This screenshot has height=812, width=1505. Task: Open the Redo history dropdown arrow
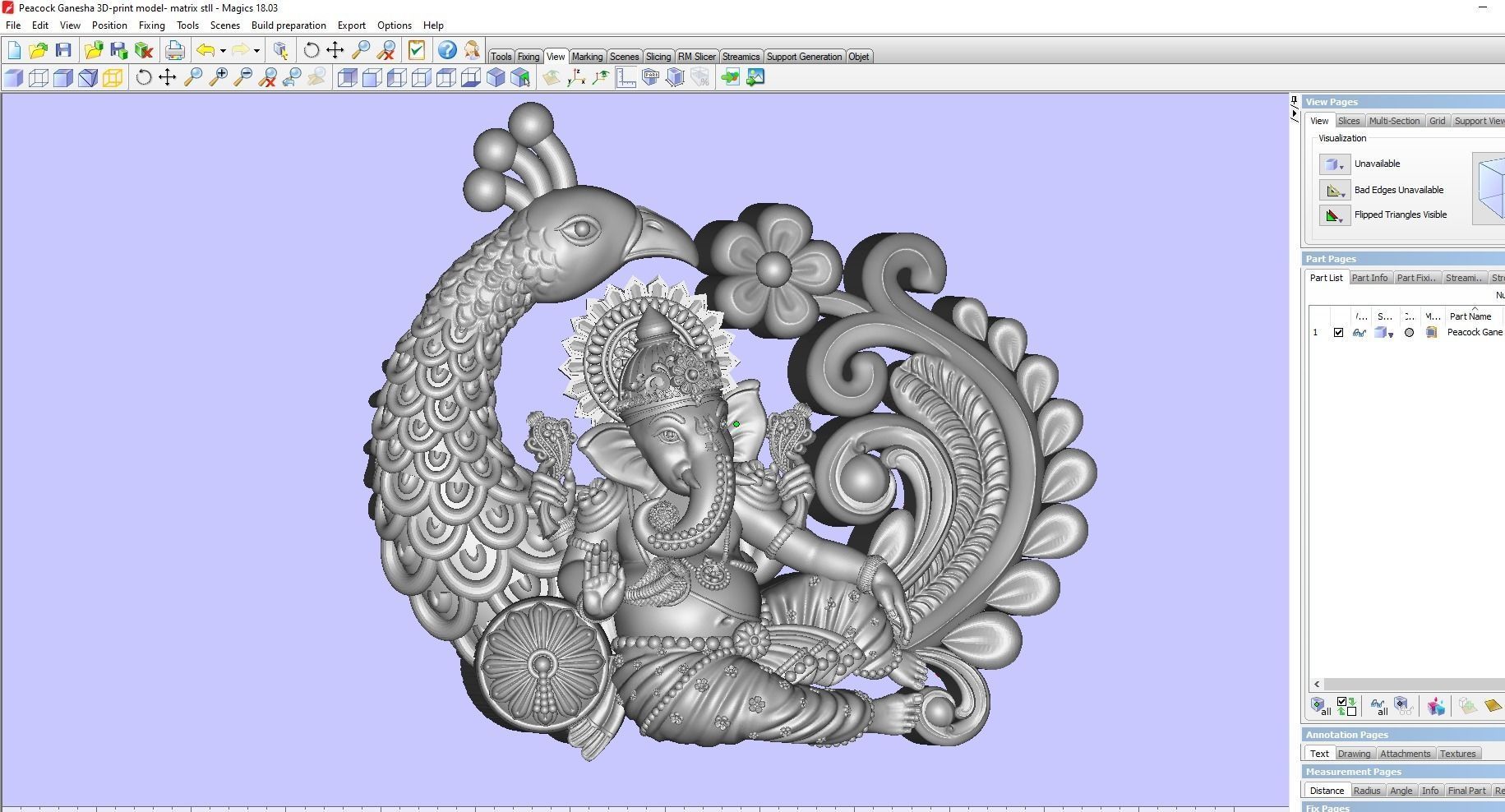click(256, 51)
